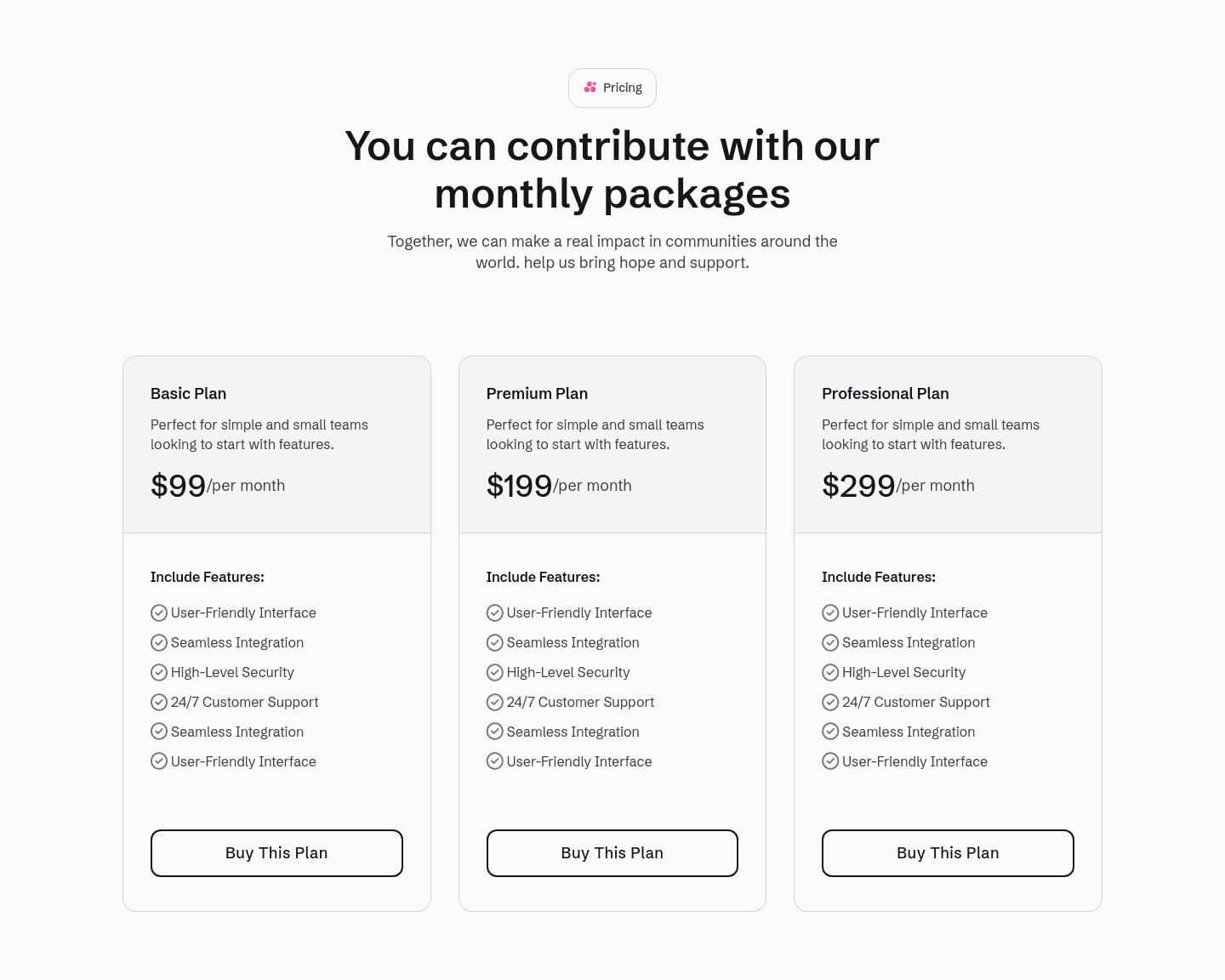This screenshot has height=980, width=1225.
Task: Select Buy This Plan under Professional Plan
Action: point(948,852)
